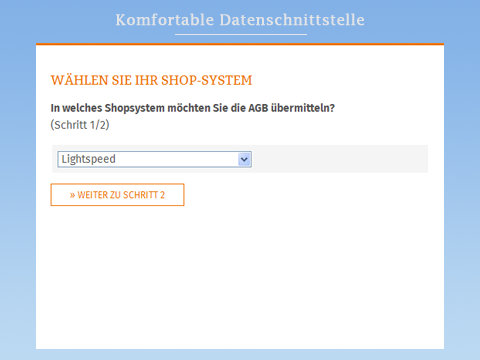Click the empty white area below the button

pyautogui.click(x=240, y=277)
